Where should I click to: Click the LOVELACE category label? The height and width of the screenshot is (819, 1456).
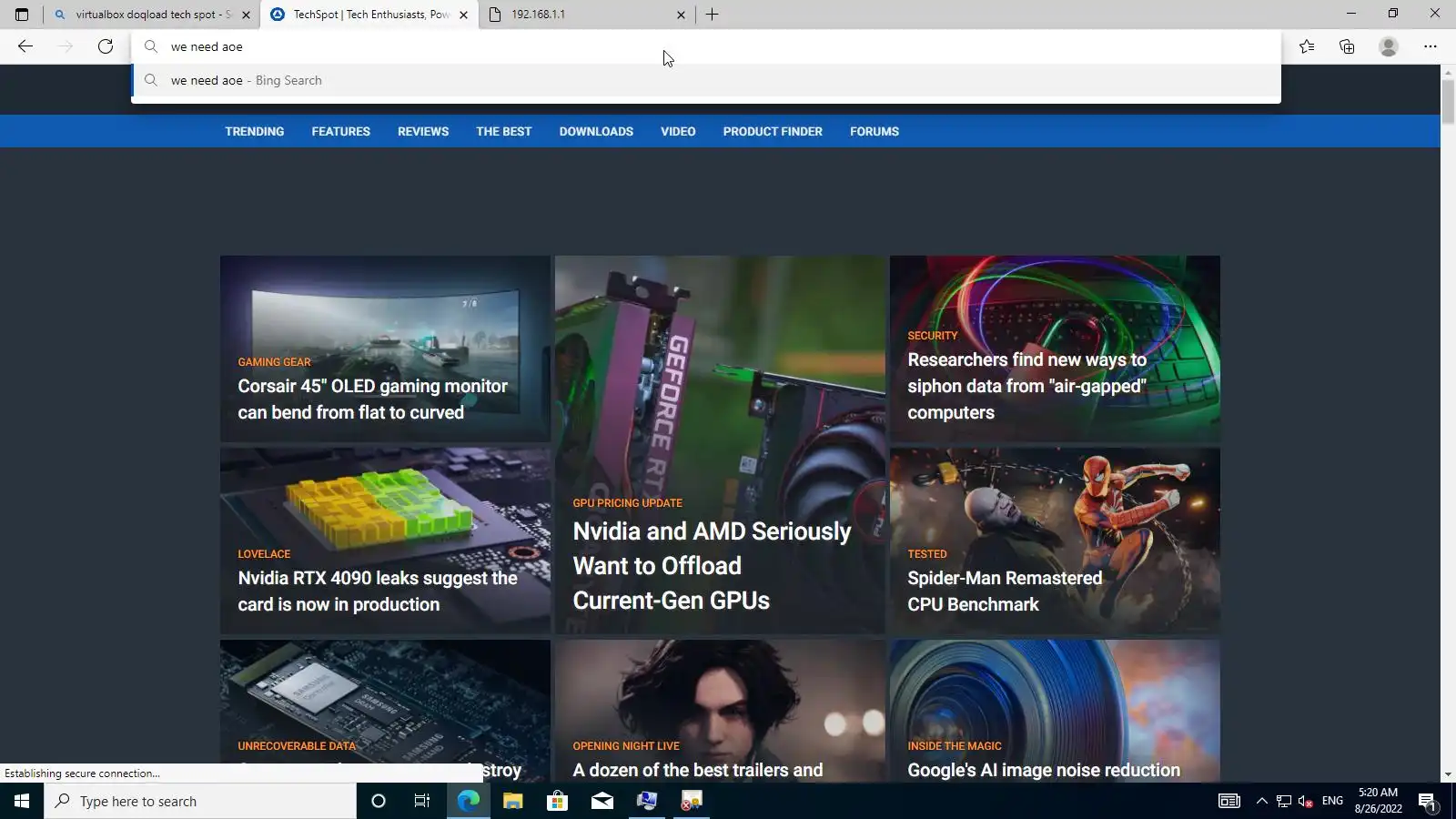coord(264,554)
